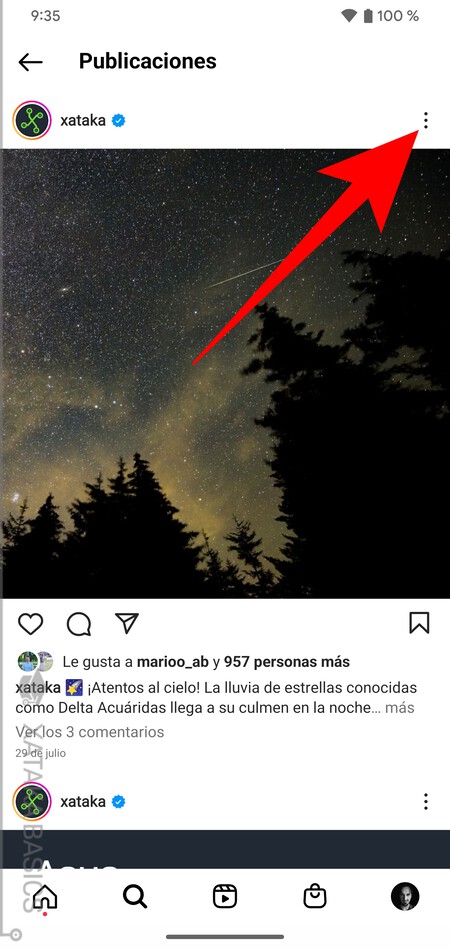Open comments with the speech bubble icon
Viewport: 450px width, 950px height.
coord(79,623)
